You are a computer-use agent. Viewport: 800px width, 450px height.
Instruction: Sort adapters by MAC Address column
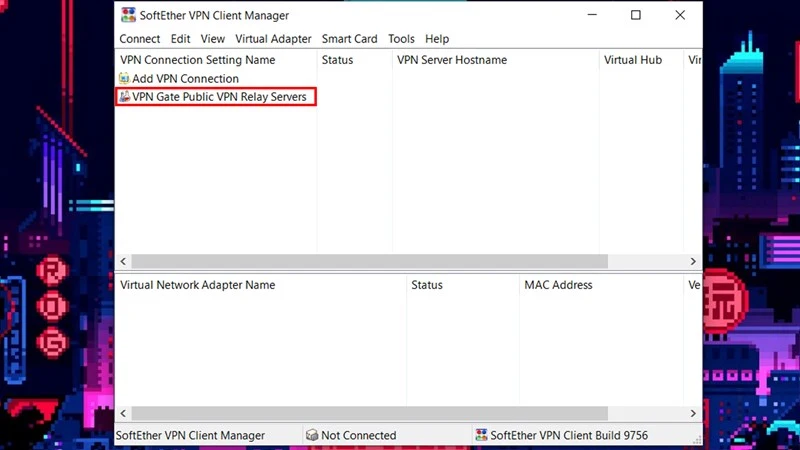(x=558, y=285)
